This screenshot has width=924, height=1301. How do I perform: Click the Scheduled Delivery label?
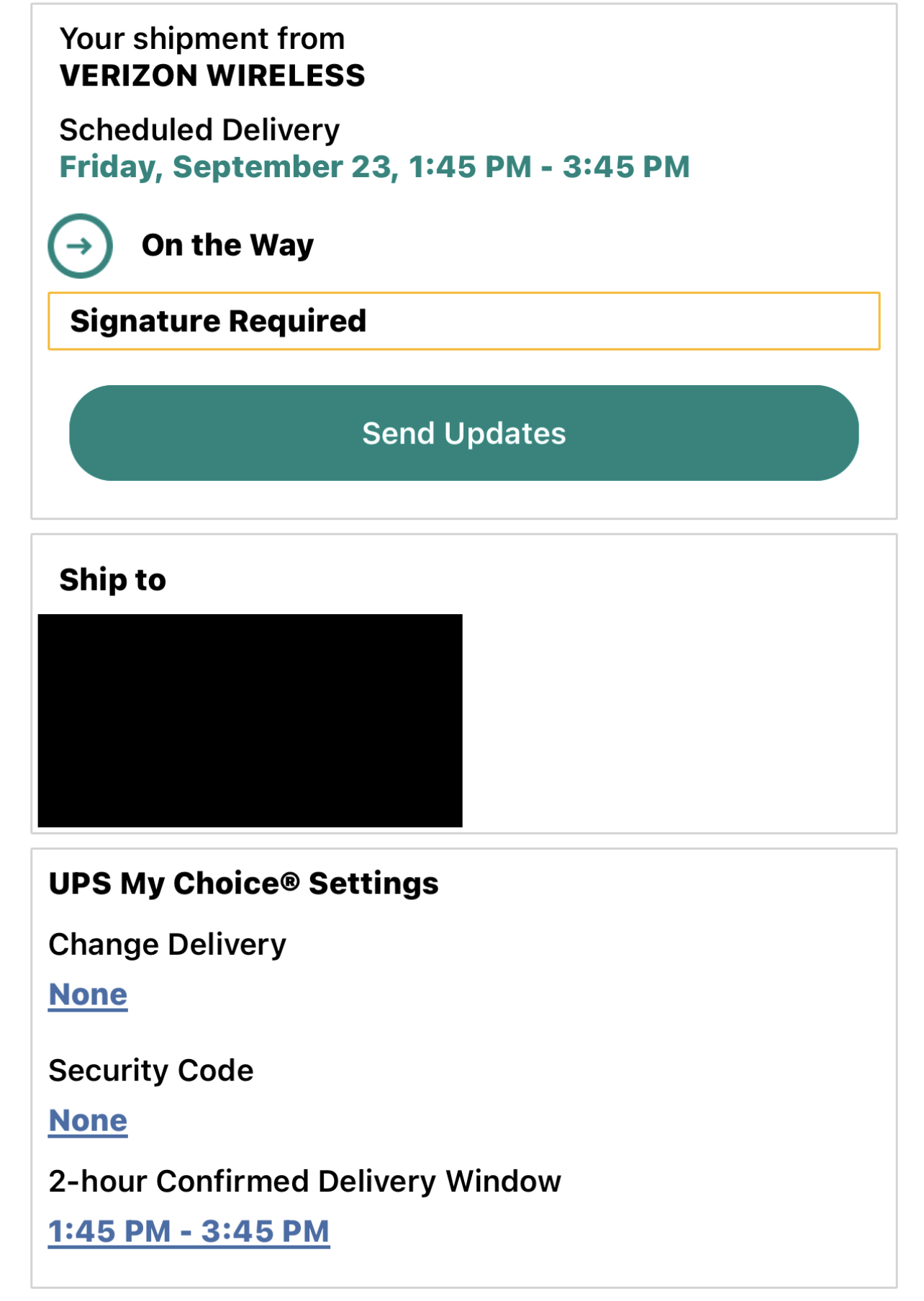pyautogui.click(x=199, y=130)
